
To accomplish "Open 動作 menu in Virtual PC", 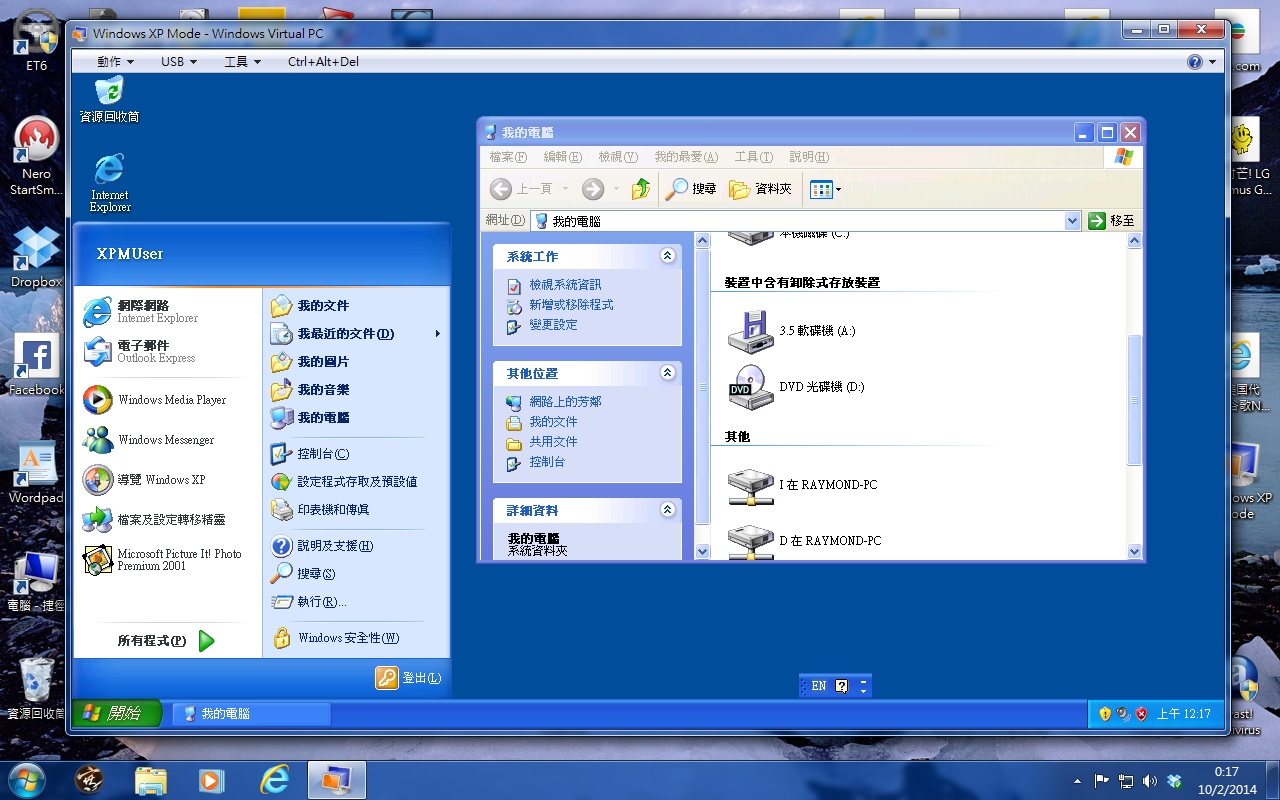I will pos(115,62).
